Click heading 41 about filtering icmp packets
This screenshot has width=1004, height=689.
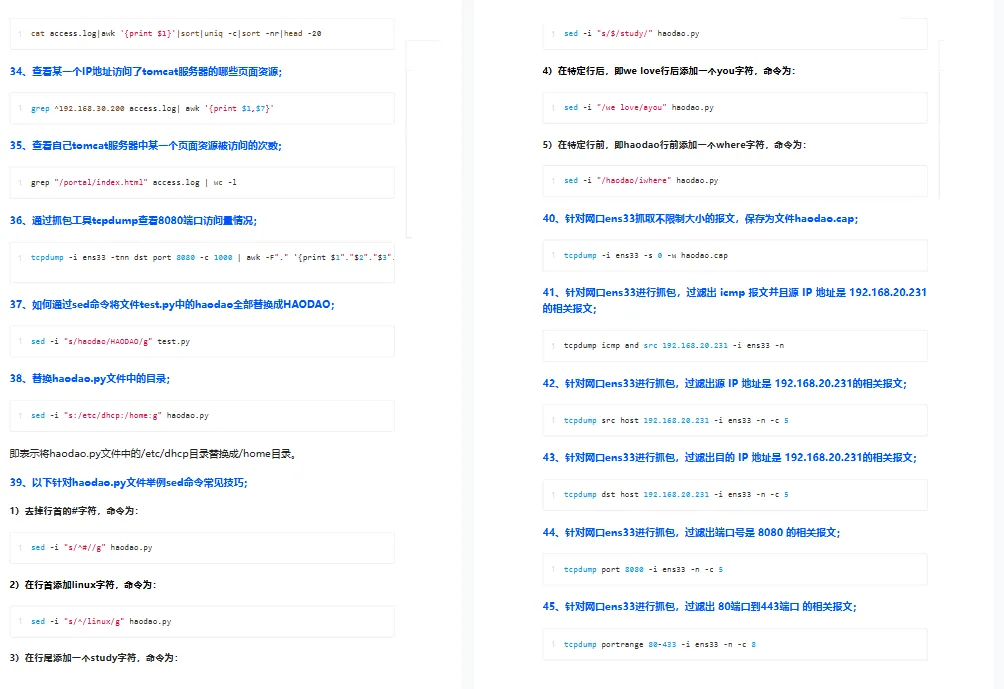point(734,300)
